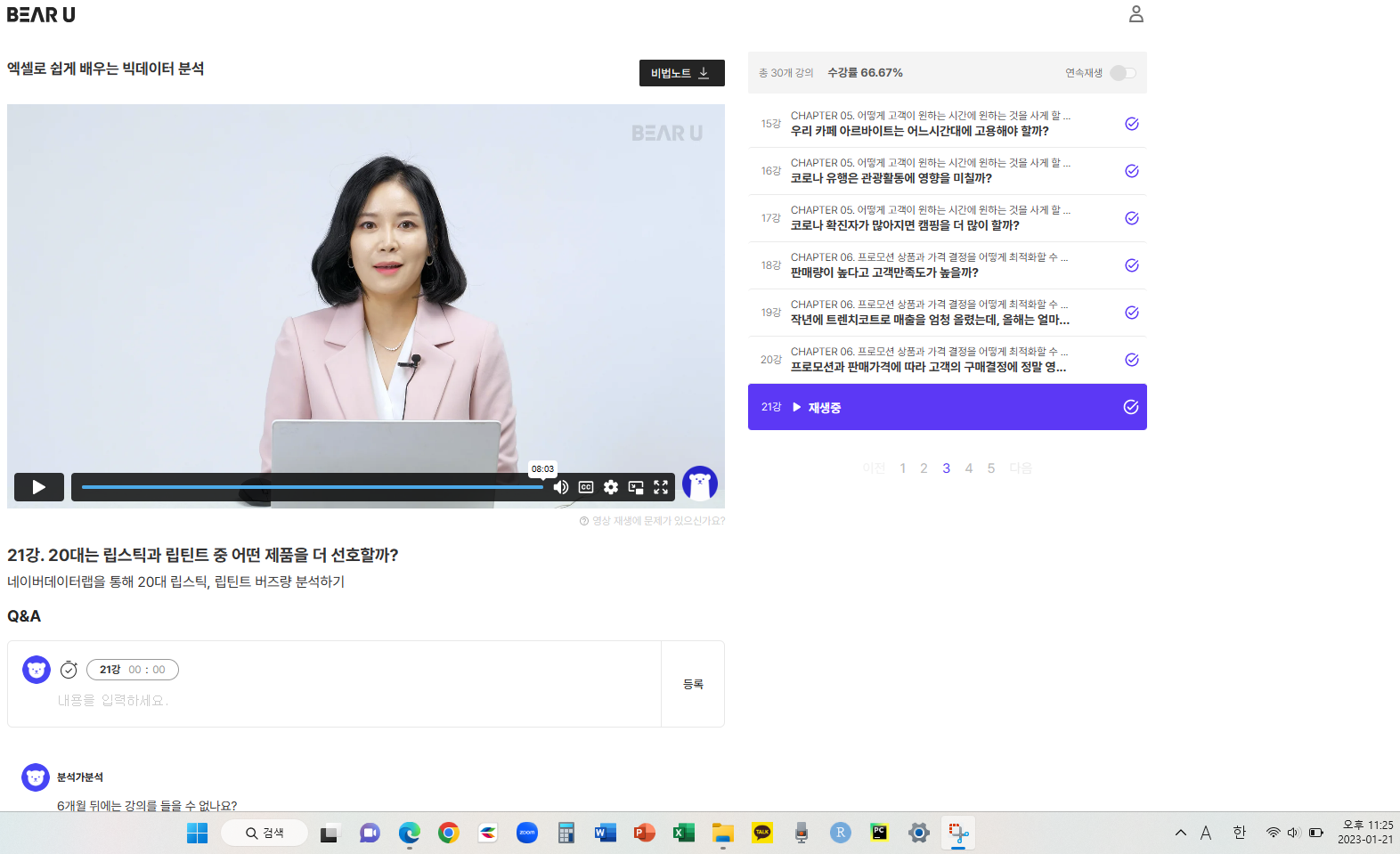Open Snipping Tool from taskbar
Viewport: 1400px width, 854px height.
(x=958, y=834)
